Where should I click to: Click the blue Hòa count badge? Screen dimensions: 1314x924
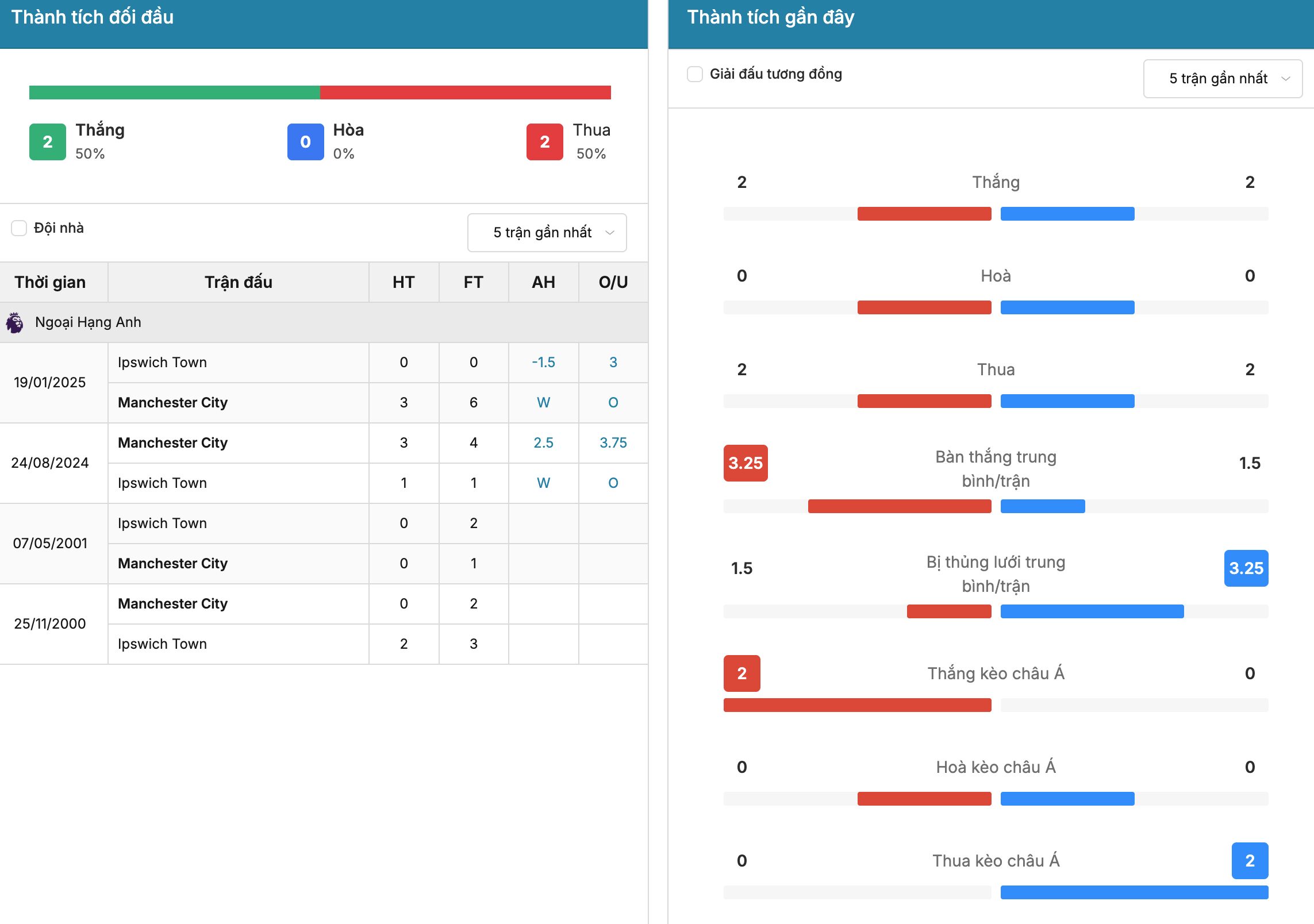[x=305, y=142]
